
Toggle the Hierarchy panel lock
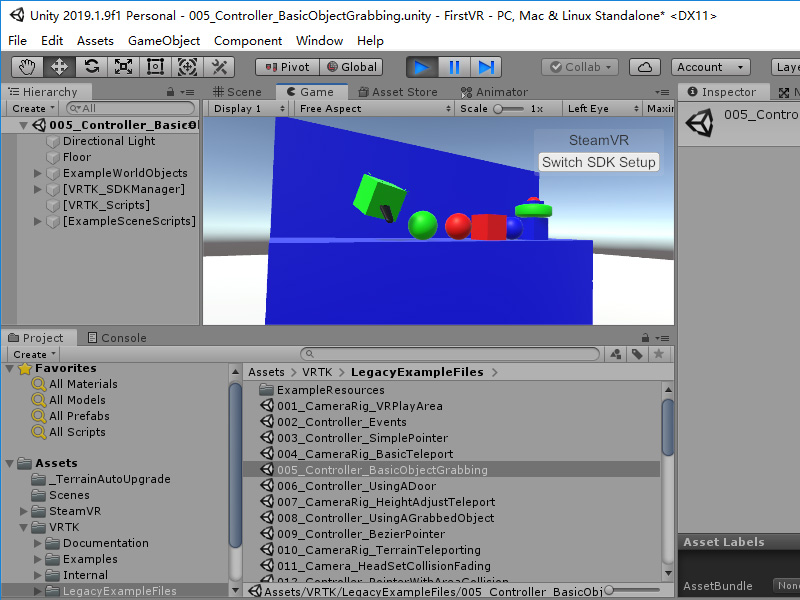coord(170,92)
